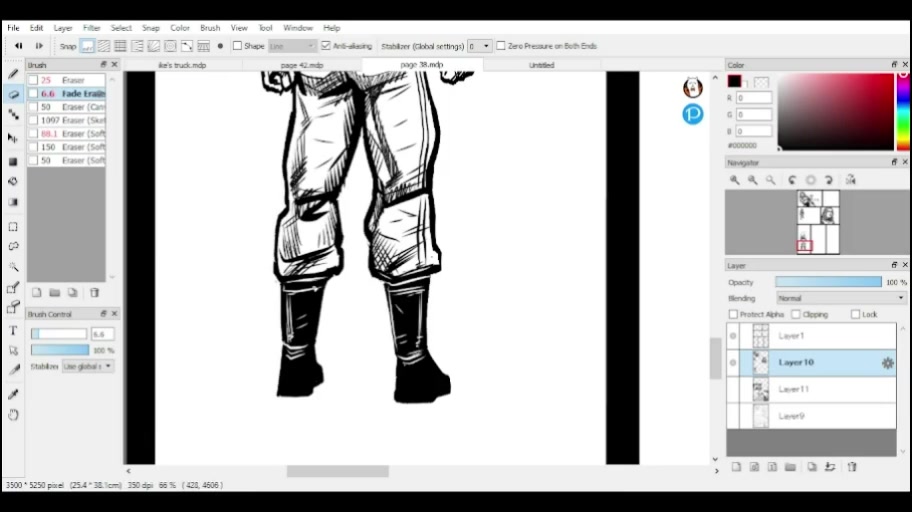This screenshot has width=912, height=512.
Task: Click the black foreground color swatch
Action: [x=735, y=81]
